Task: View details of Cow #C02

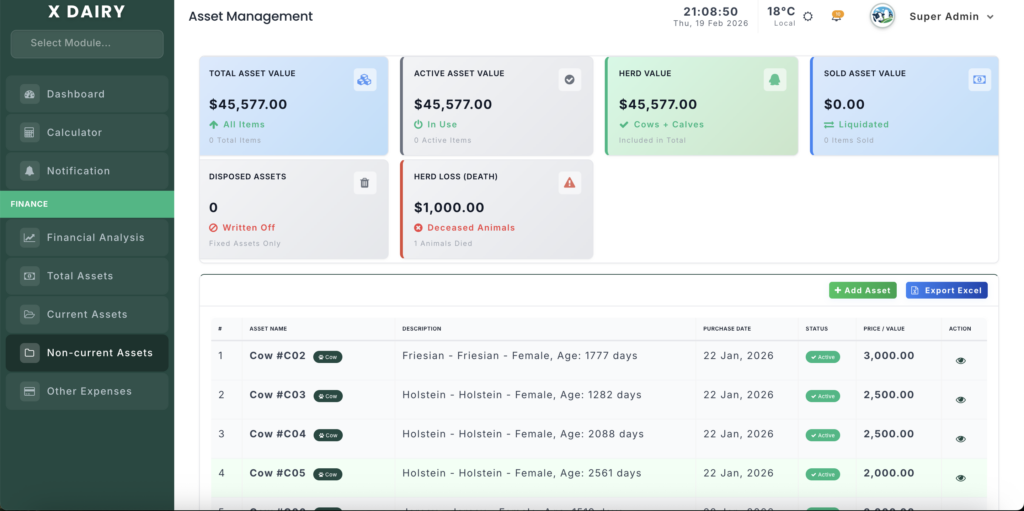Action: click(960, 360)
